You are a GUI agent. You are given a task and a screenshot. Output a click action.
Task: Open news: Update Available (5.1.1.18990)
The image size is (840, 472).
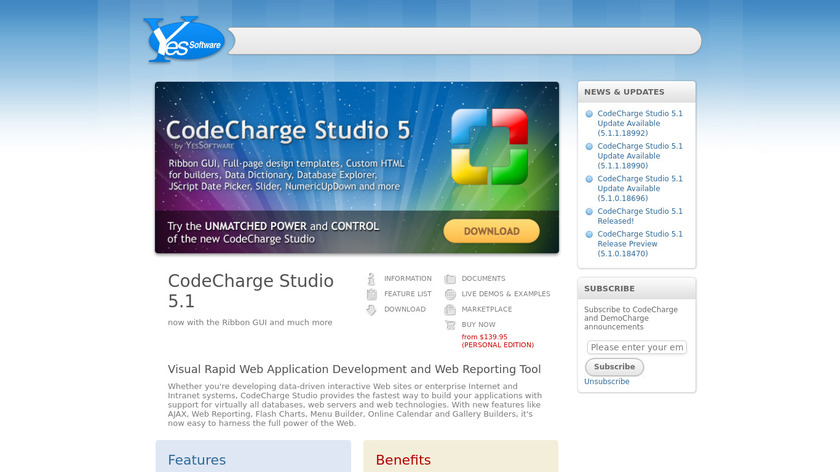(640, 156)
